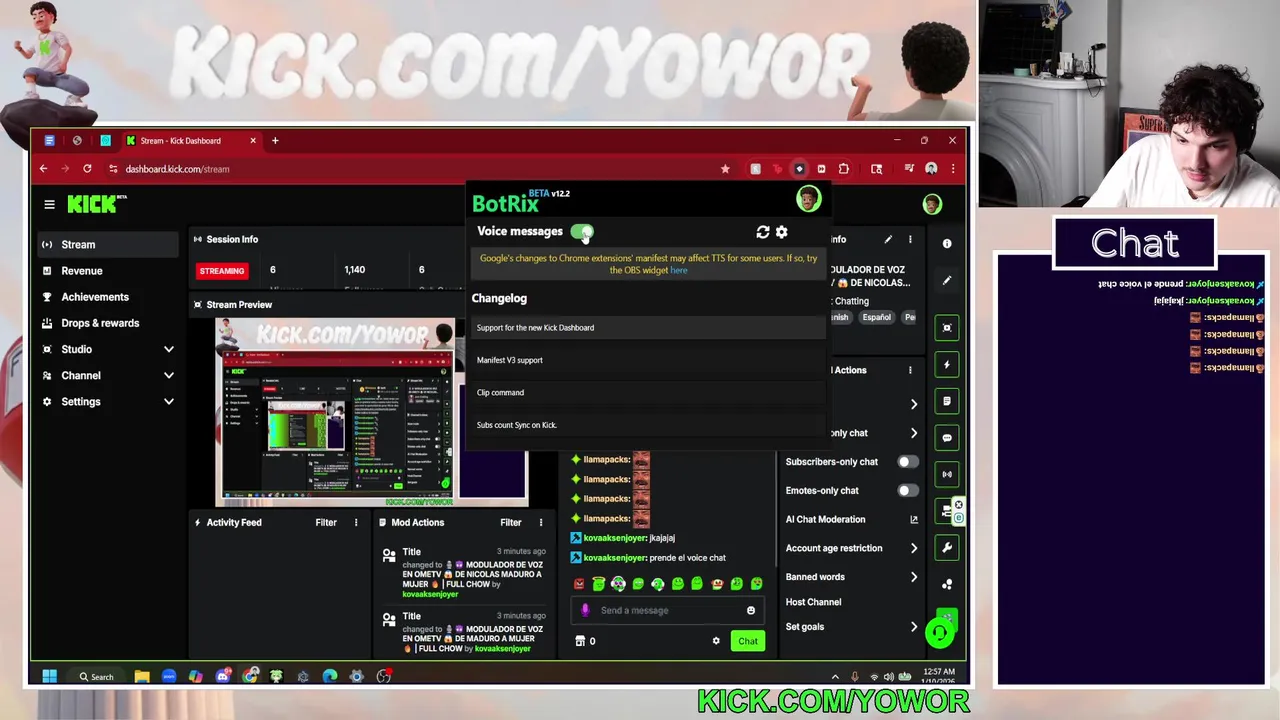This screenshot has width=1280, height=720.
Task: Open emoji picker in message box
Action: 751,610
